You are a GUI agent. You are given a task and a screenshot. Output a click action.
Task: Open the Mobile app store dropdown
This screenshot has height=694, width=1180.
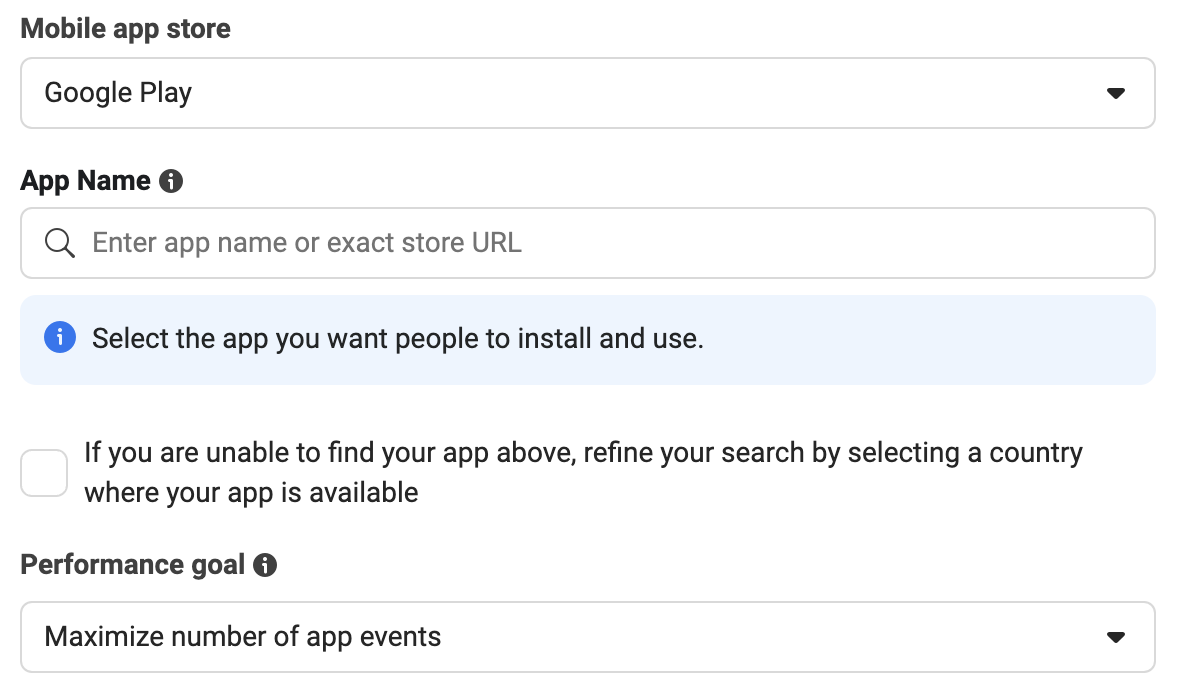[587, 93]
